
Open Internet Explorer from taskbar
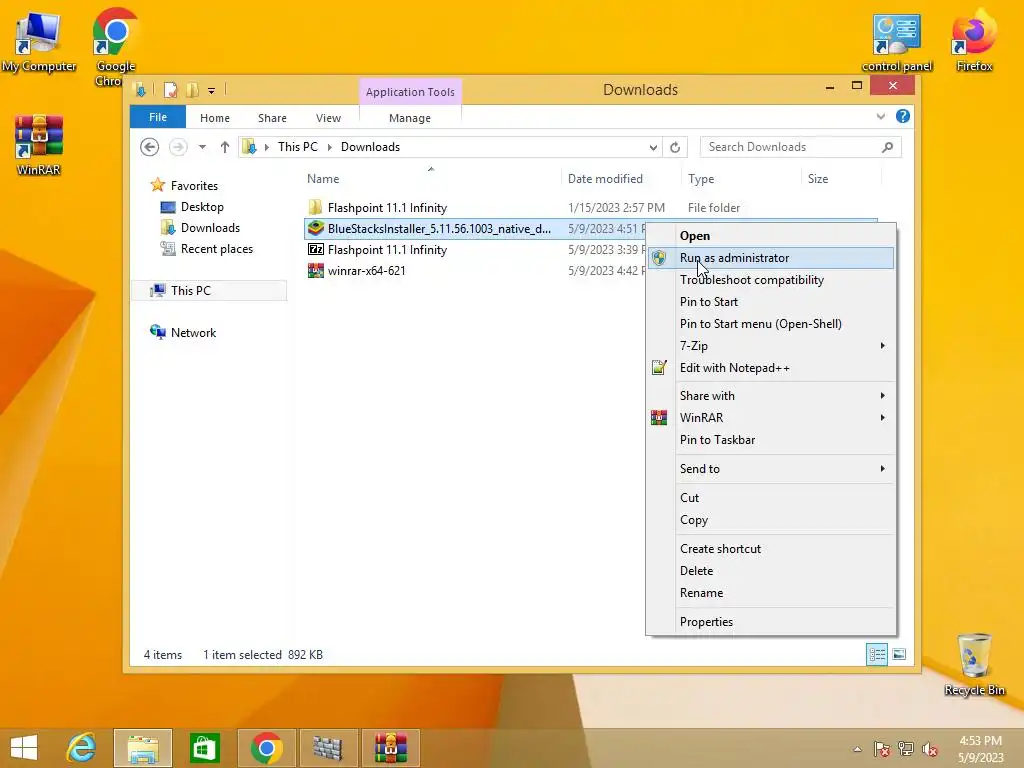[x=82, y=748]
